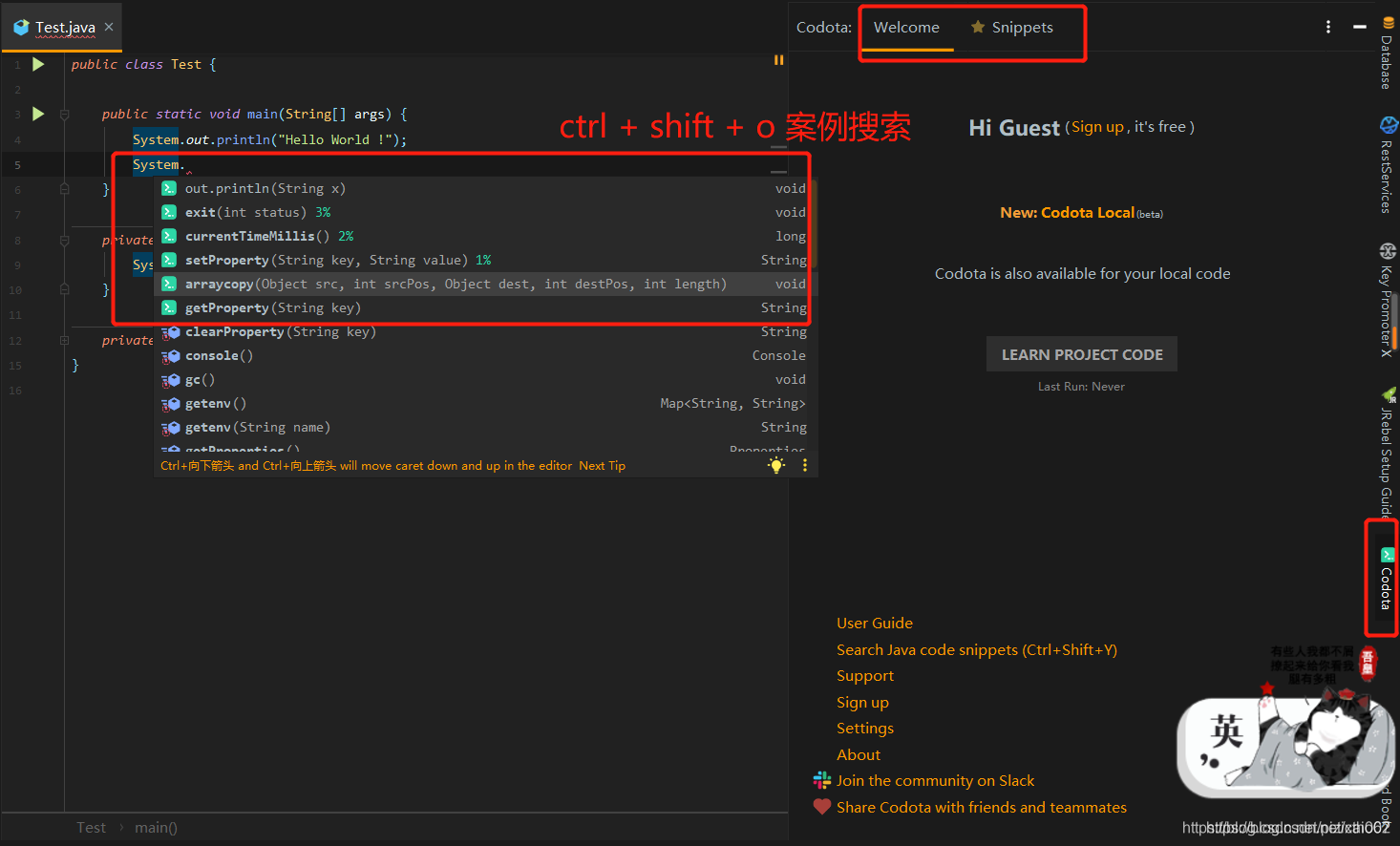The width and height of the screenshot is (1400, 846).
Task: Collapse the main method fold marker
Action: coord(65,115)
